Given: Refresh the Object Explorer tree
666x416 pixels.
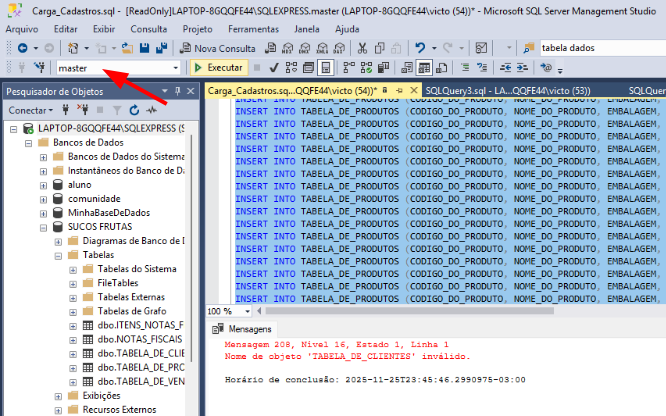Looking at the screenshot, I should (x=134, y=110).
